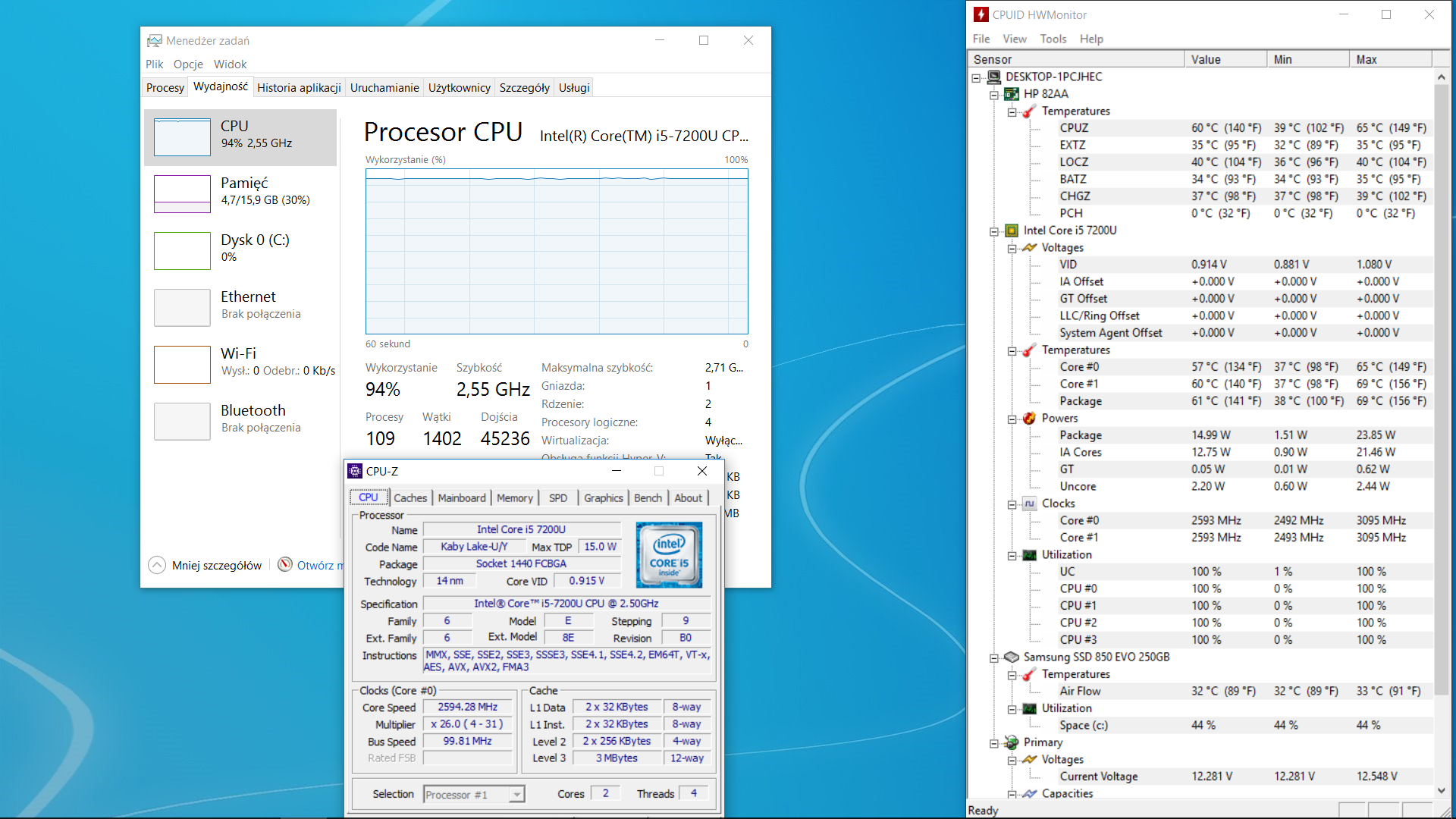Click the Max column header
This screenshot has height=819, width=1456.
pos(1391,59)
